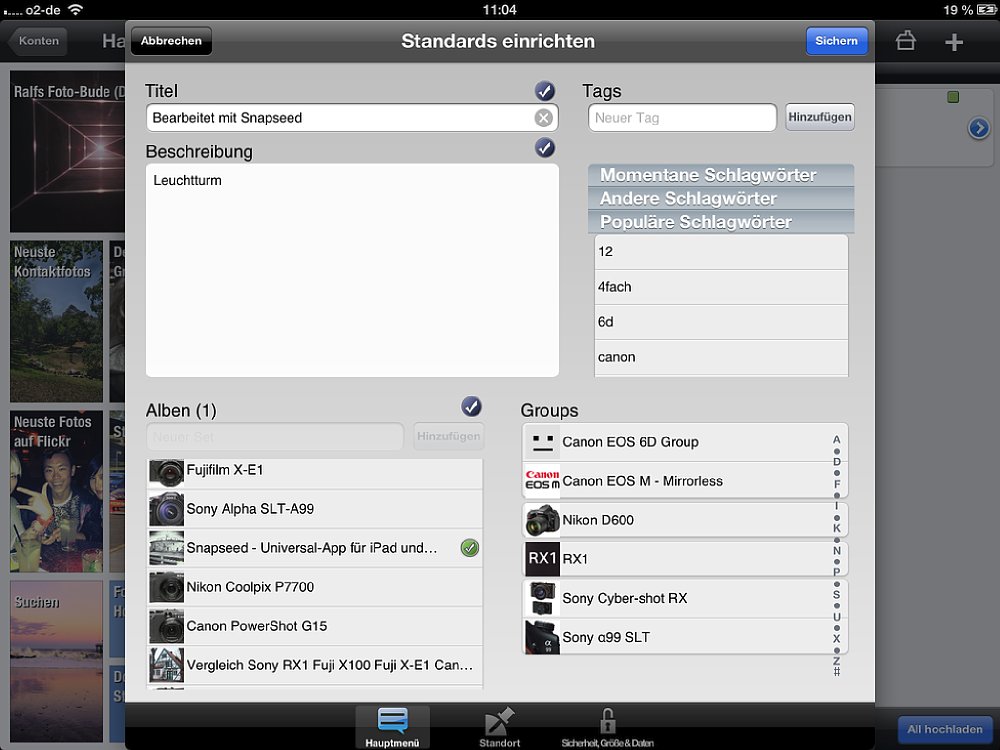
Task: Choose the RX1 group icon
Action: (x=542, y=559)
